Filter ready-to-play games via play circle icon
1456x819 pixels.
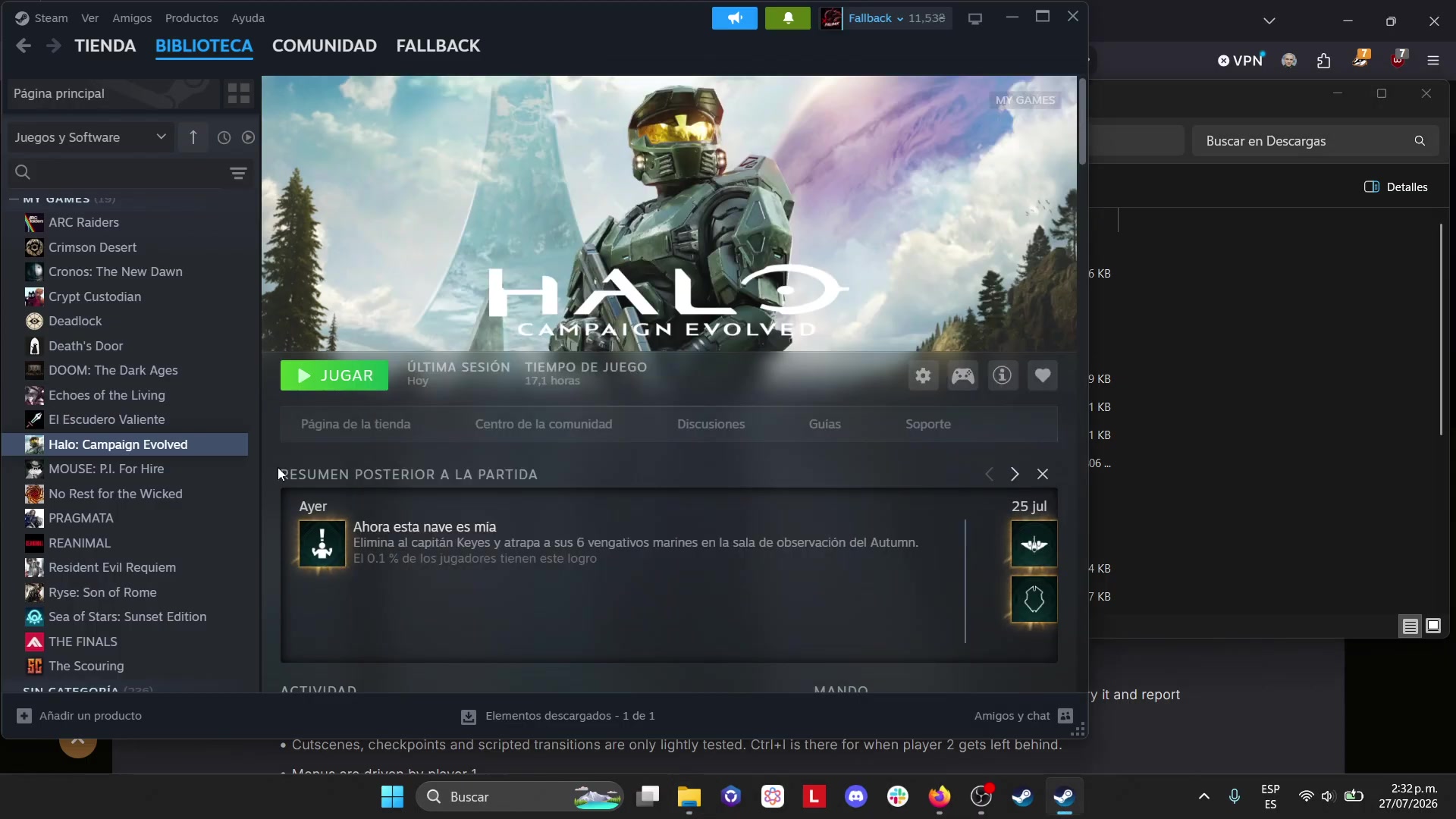[248, 137]
